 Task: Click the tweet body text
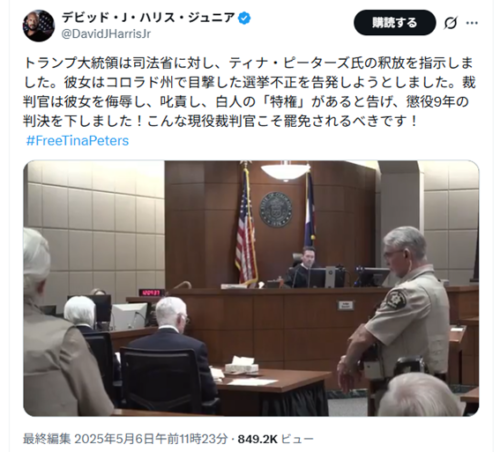pyautogui.click(x=249, y=92)
